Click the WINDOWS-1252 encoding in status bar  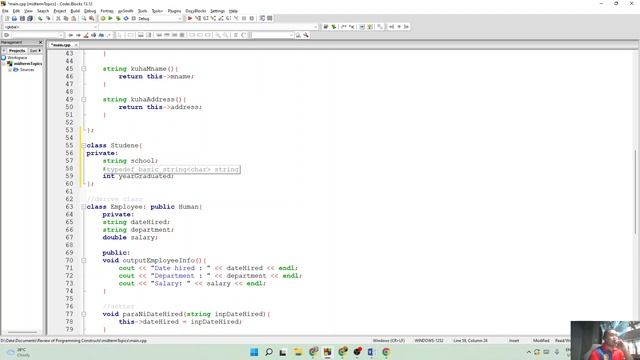[x=429, y=340]
